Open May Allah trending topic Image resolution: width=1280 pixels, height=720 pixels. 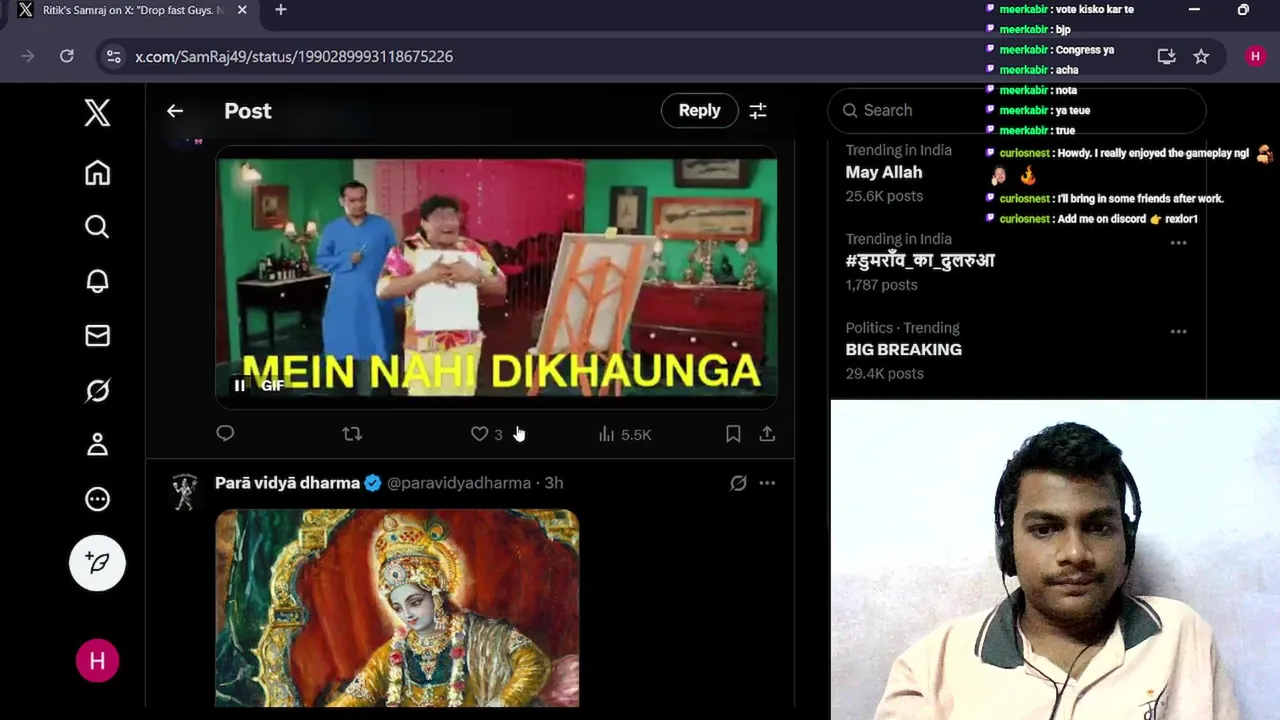(884, 172)
